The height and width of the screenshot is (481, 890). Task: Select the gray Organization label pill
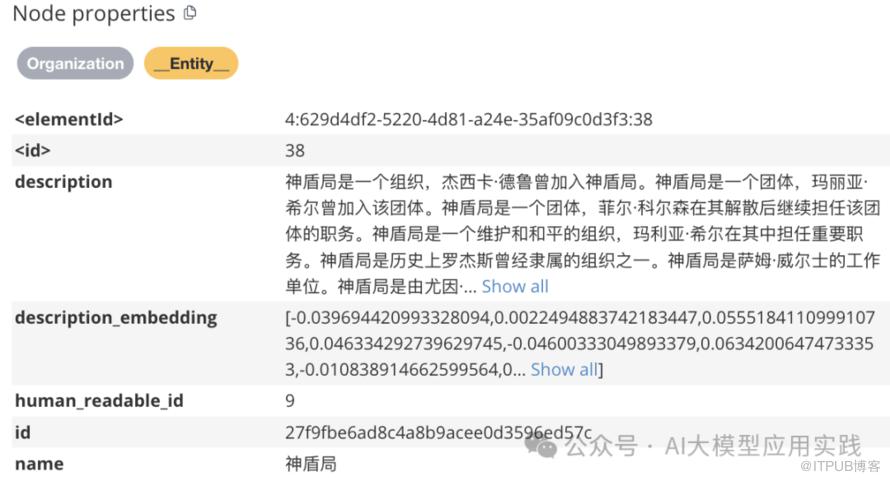pos(75,64)
